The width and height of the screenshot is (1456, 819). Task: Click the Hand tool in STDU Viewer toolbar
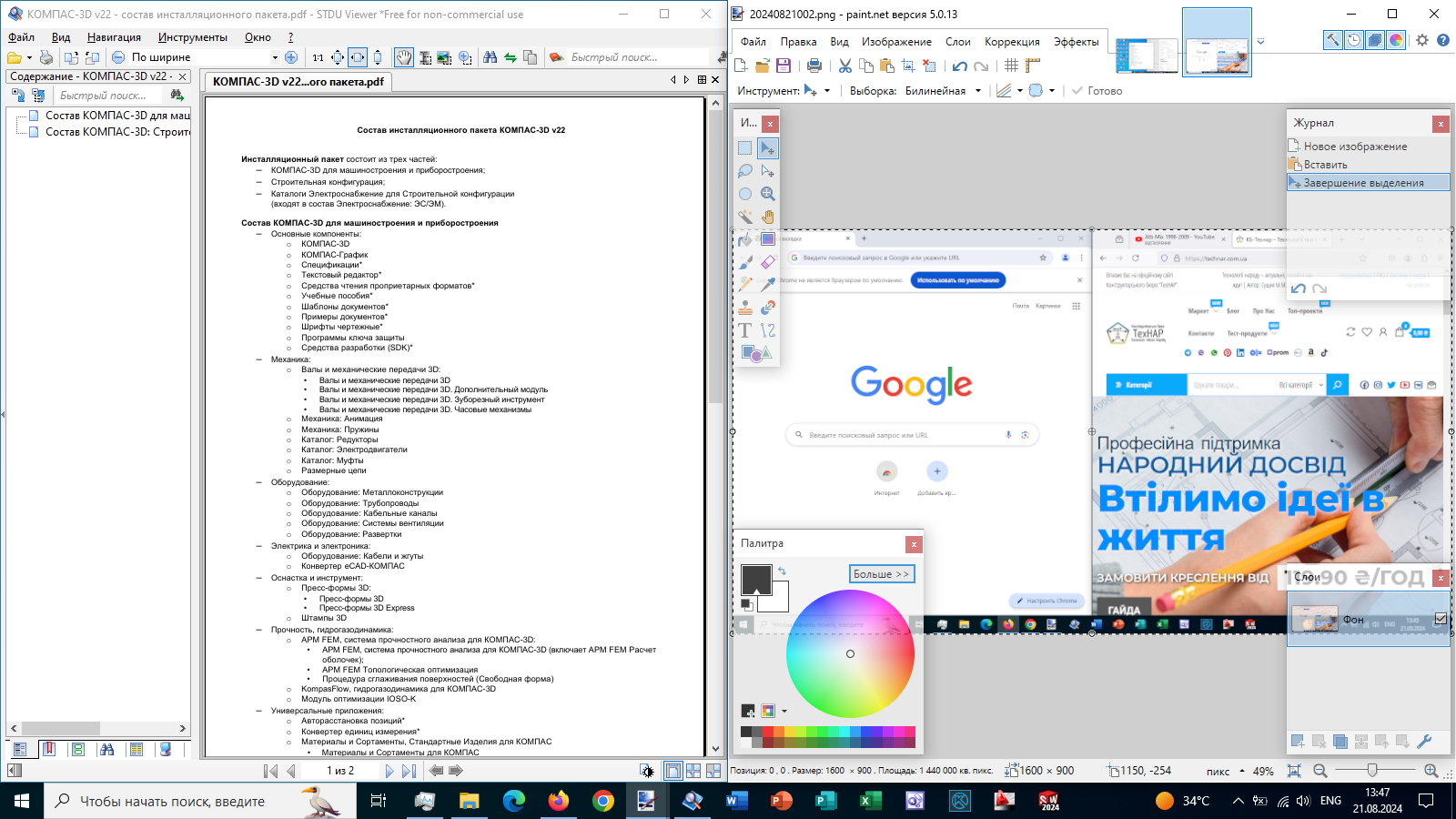[404, 57]
